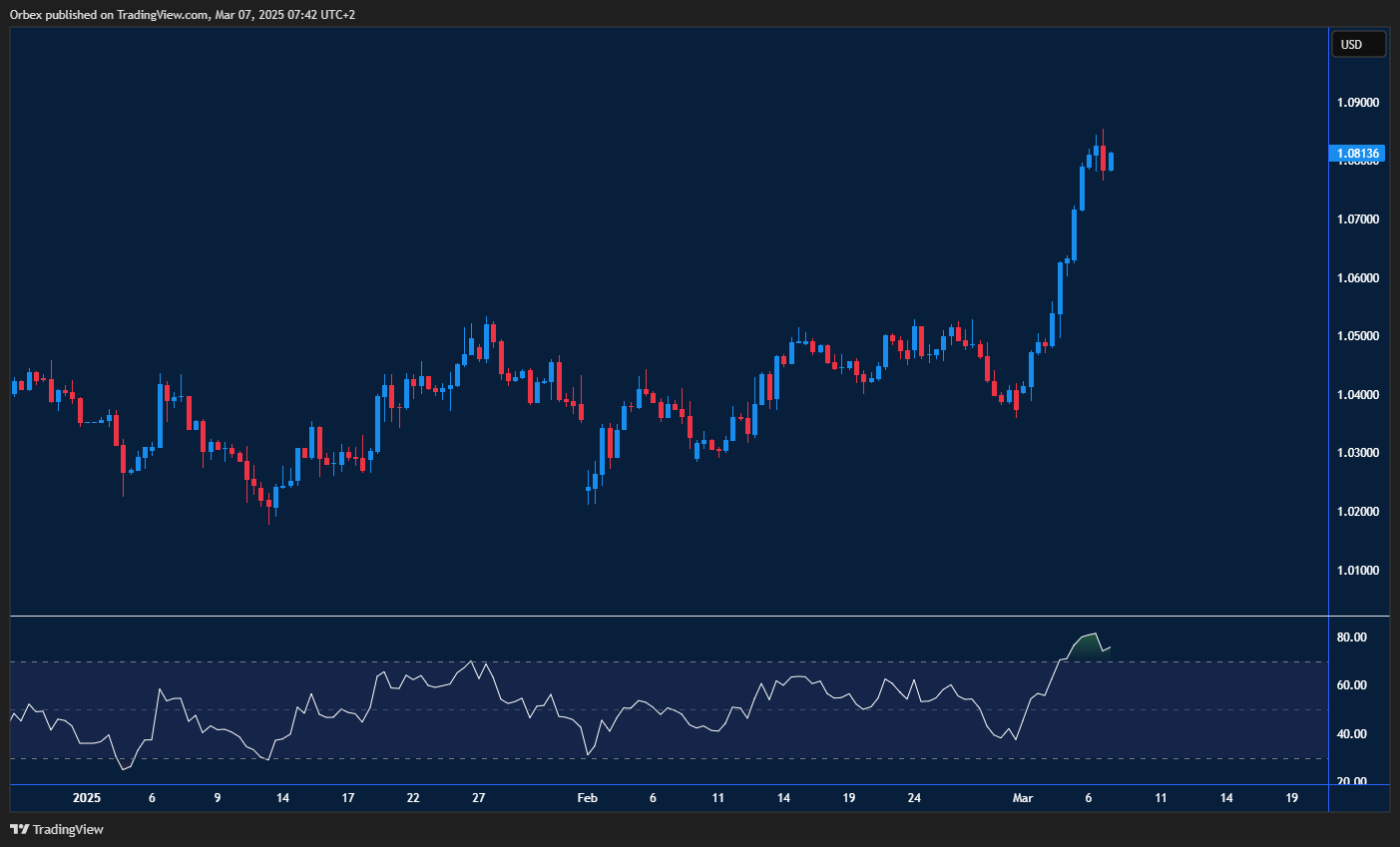Select the blue current price label 1.08136
Viewport: 1400px width, 847px height.
(x=1358, y=152)
